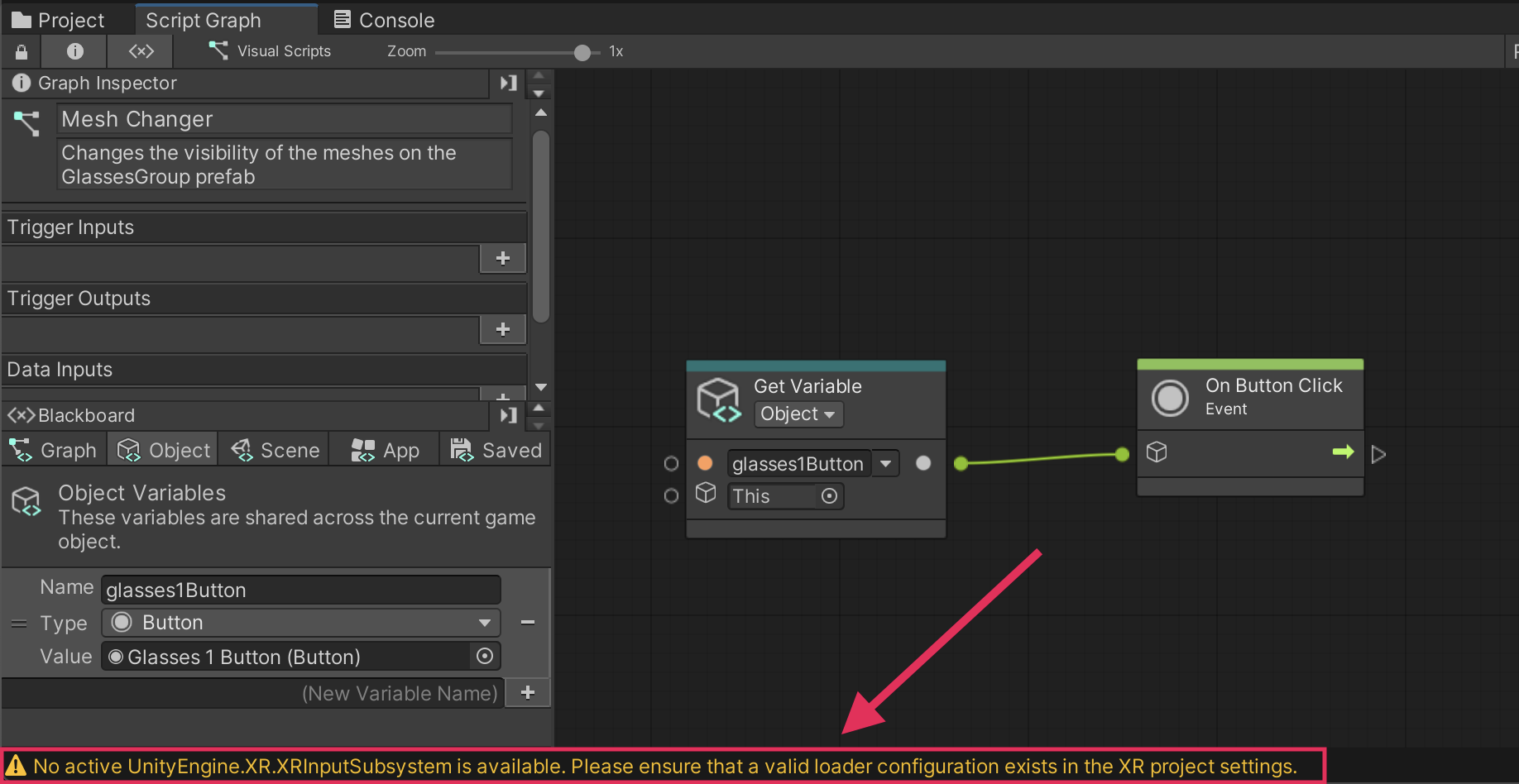
Task: Click the Visual Scripts breadcrumb button
Action: click(x=270, y=51)
